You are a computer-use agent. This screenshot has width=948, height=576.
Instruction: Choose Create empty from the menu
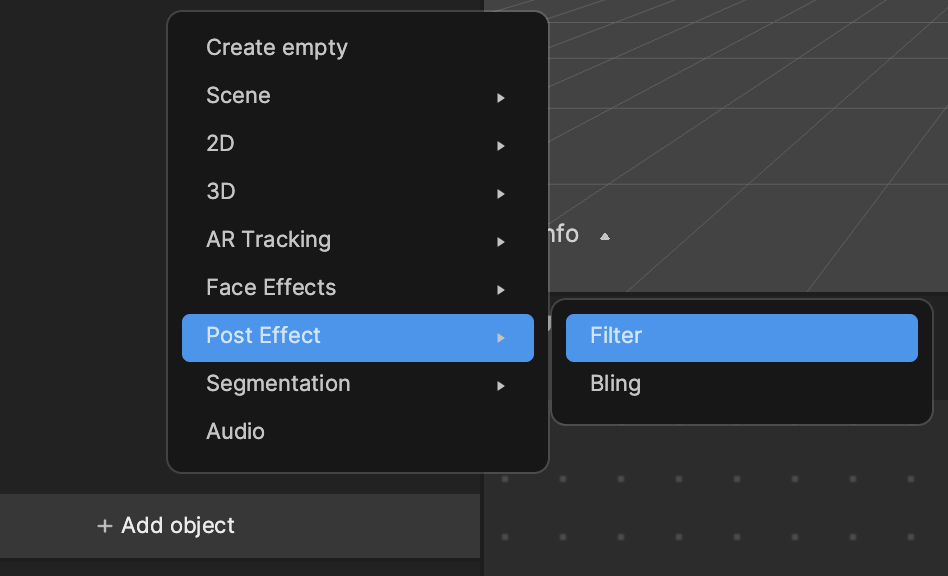[357, 48]
